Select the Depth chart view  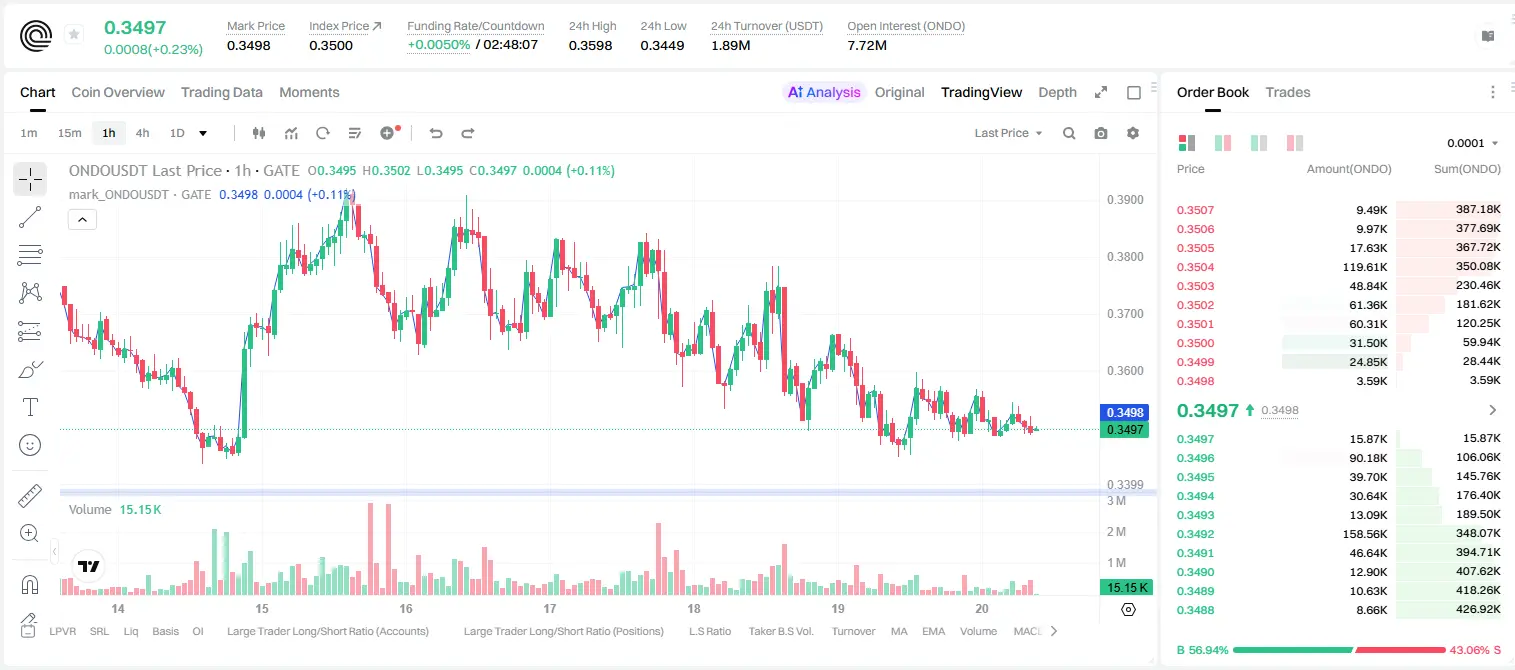1057,92
